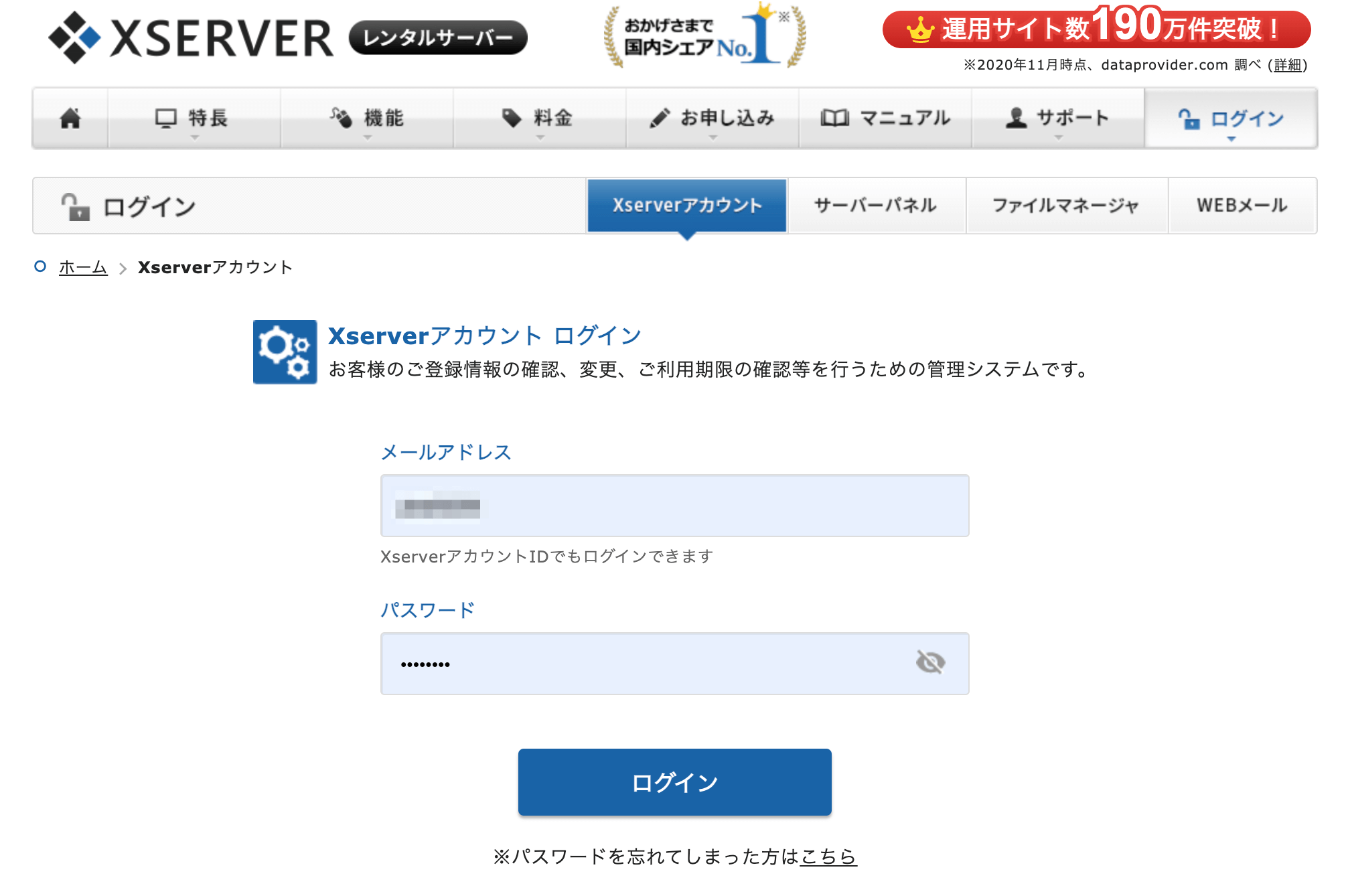The height and width of the screenshot is (896, 1346).
Task: Switch to the ファイルマネージャ tab
Action: [x=1067, y=205]
